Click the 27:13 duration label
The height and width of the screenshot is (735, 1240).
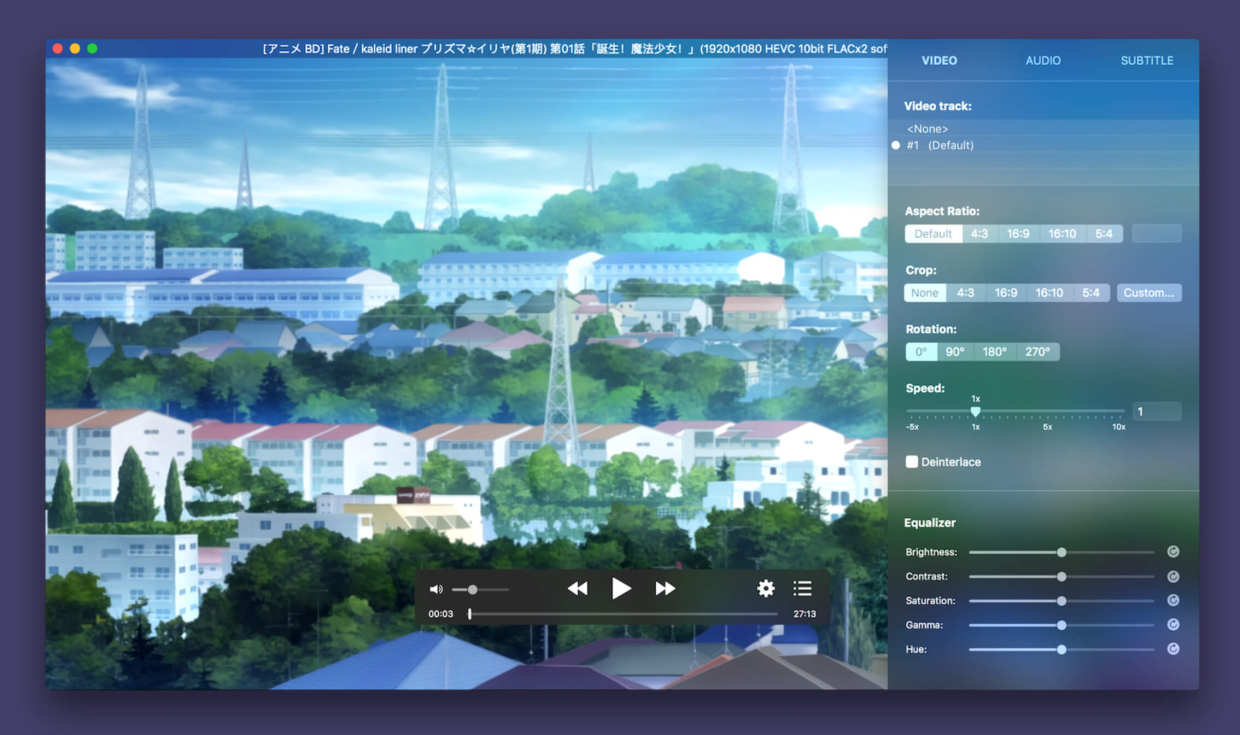coord(804,614)
